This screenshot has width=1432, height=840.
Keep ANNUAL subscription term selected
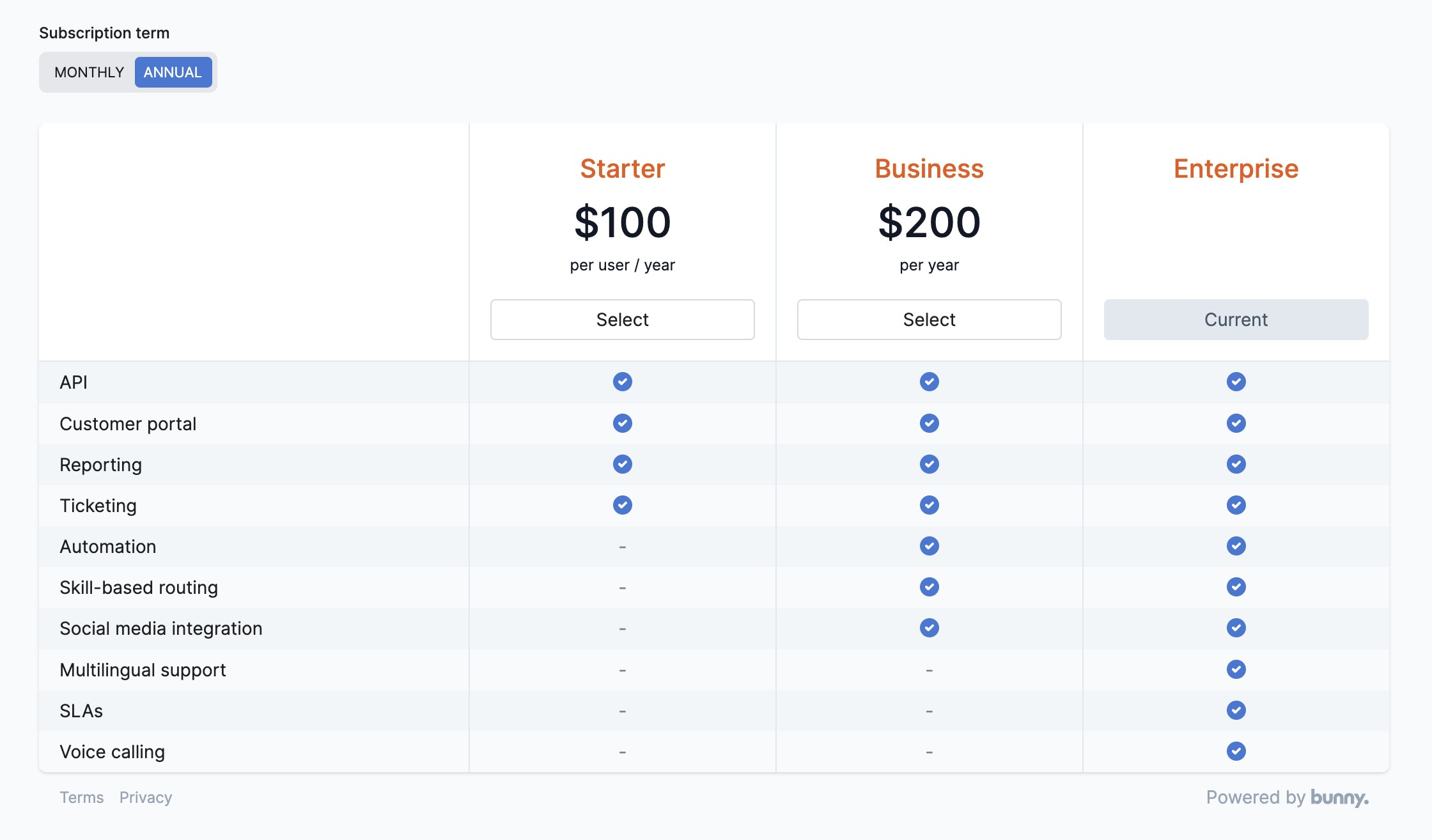[173, 72]
